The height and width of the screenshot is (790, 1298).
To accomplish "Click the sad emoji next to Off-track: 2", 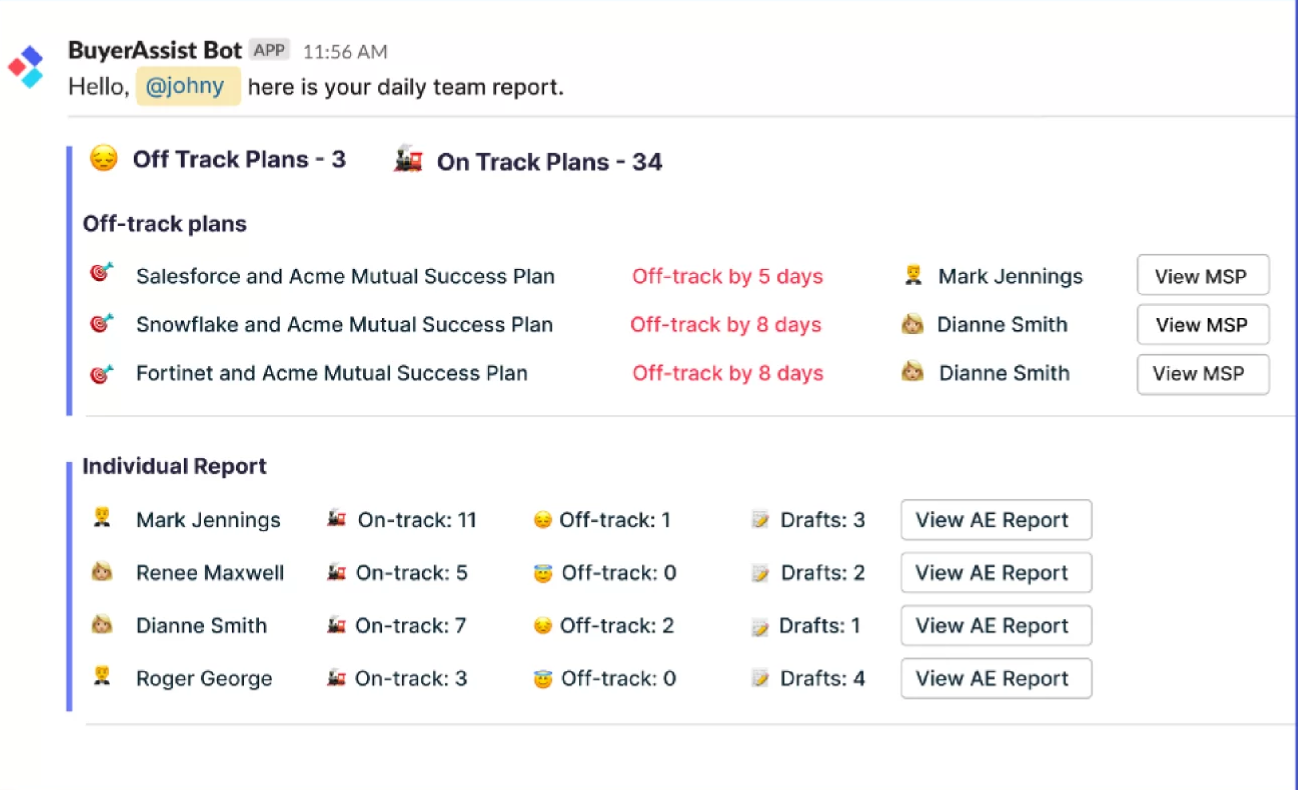I will (x=543, y=626).
